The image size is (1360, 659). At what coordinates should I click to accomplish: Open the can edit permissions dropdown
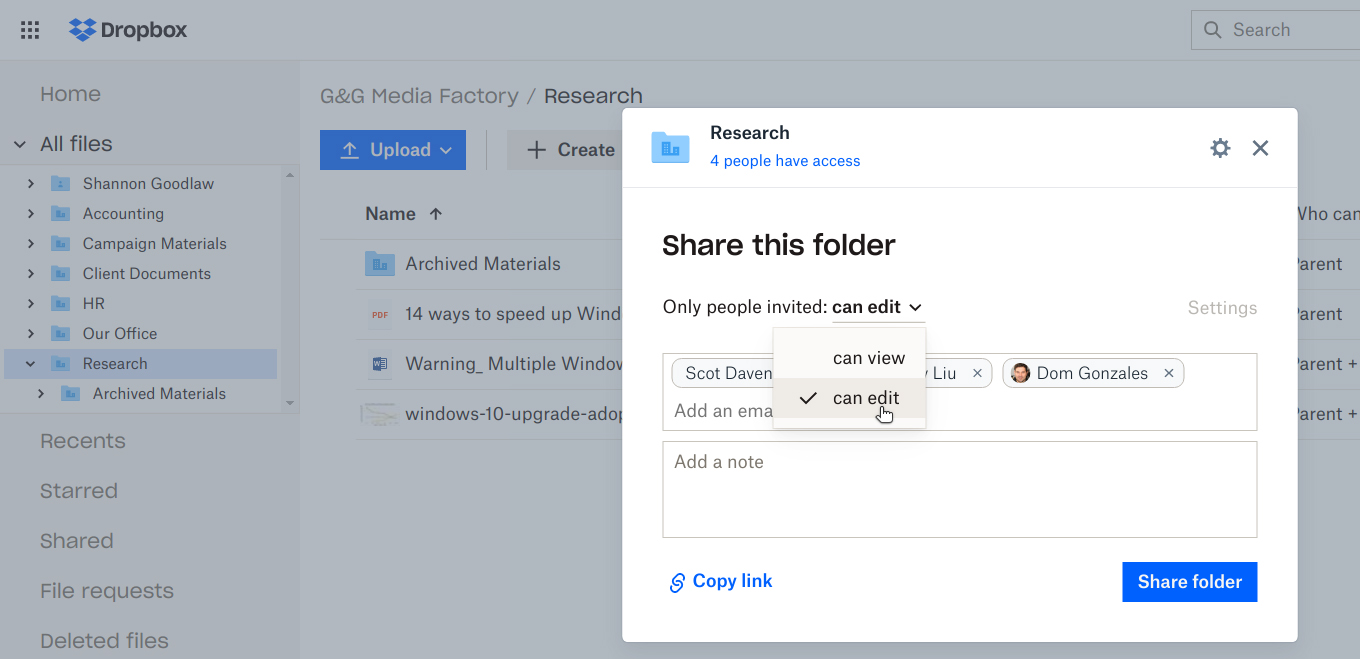click(878, 307)
